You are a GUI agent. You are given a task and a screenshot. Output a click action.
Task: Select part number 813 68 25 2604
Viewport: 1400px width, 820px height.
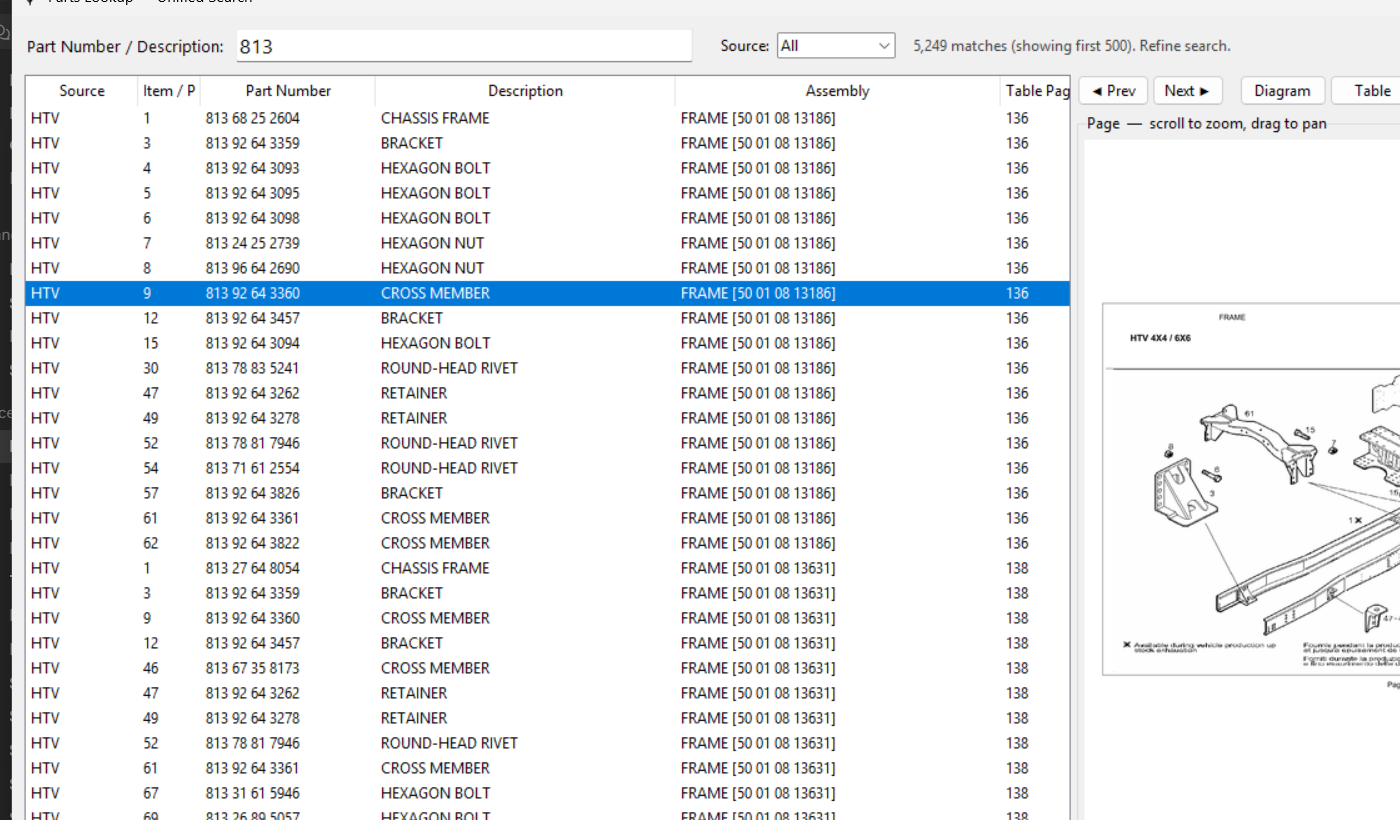coord(253,118)
